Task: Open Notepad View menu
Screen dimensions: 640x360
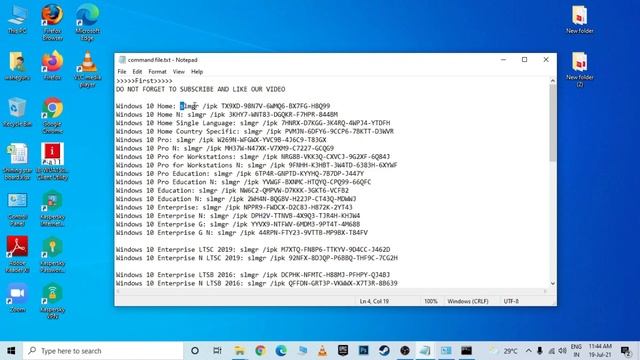Action: click(179, 71)
